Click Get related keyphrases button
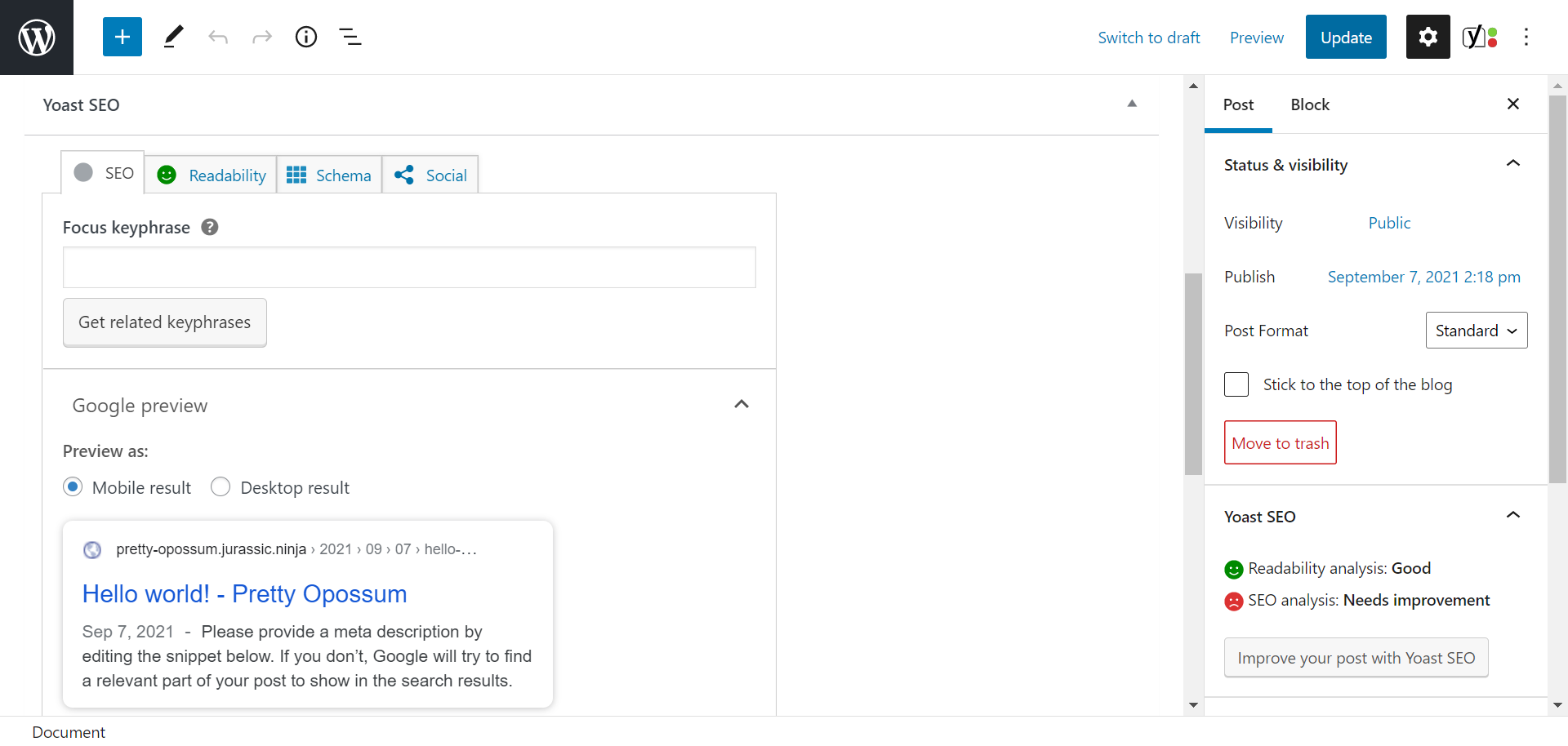The image size is (1568, 746). pyautogui.click(x=165, y=322)
